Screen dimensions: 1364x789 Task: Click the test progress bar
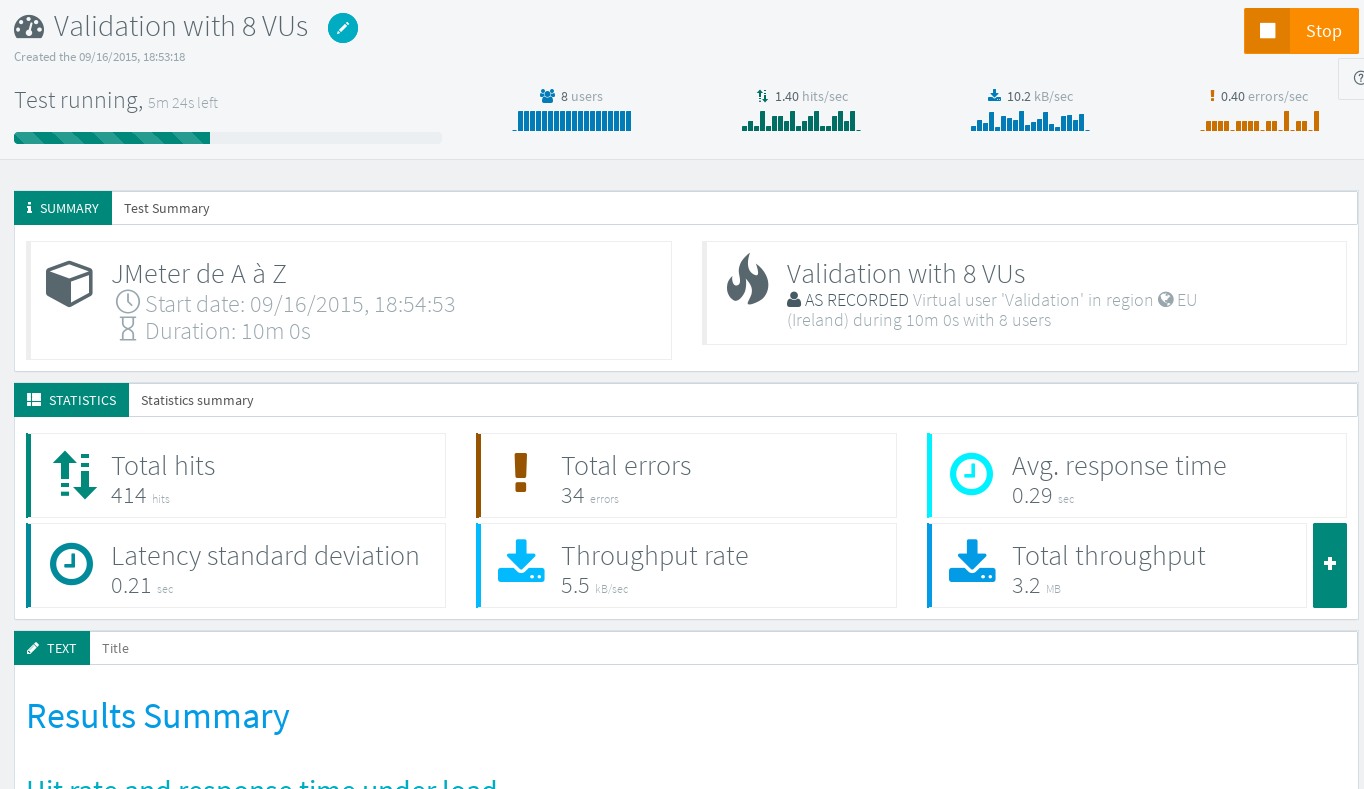click(228, 138)
